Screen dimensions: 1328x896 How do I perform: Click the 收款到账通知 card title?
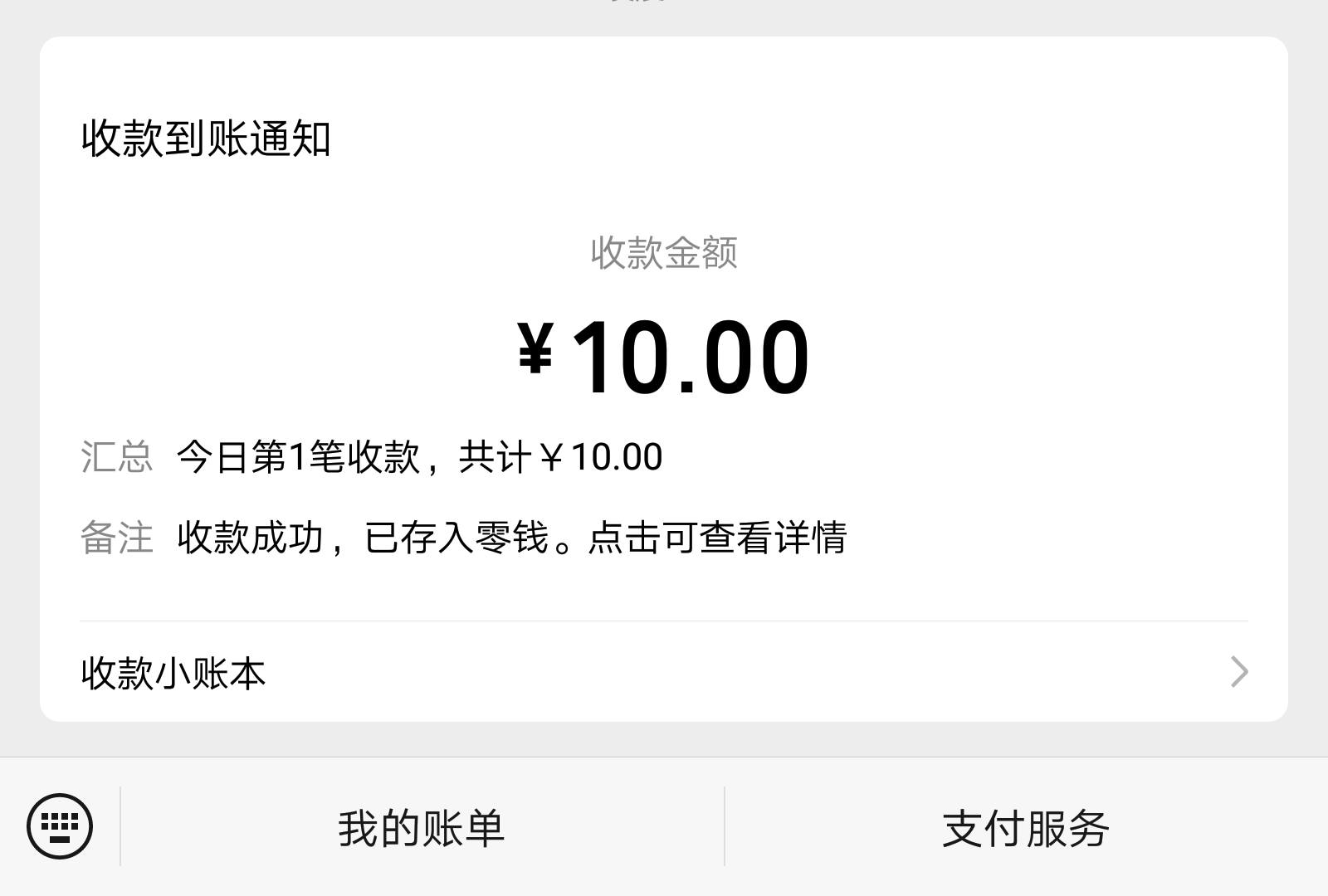pos(207,139)
